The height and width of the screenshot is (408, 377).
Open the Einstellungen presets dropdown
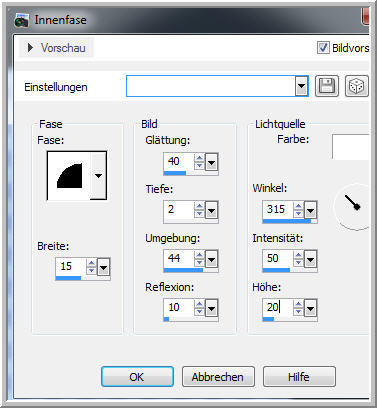pos(301,86)
